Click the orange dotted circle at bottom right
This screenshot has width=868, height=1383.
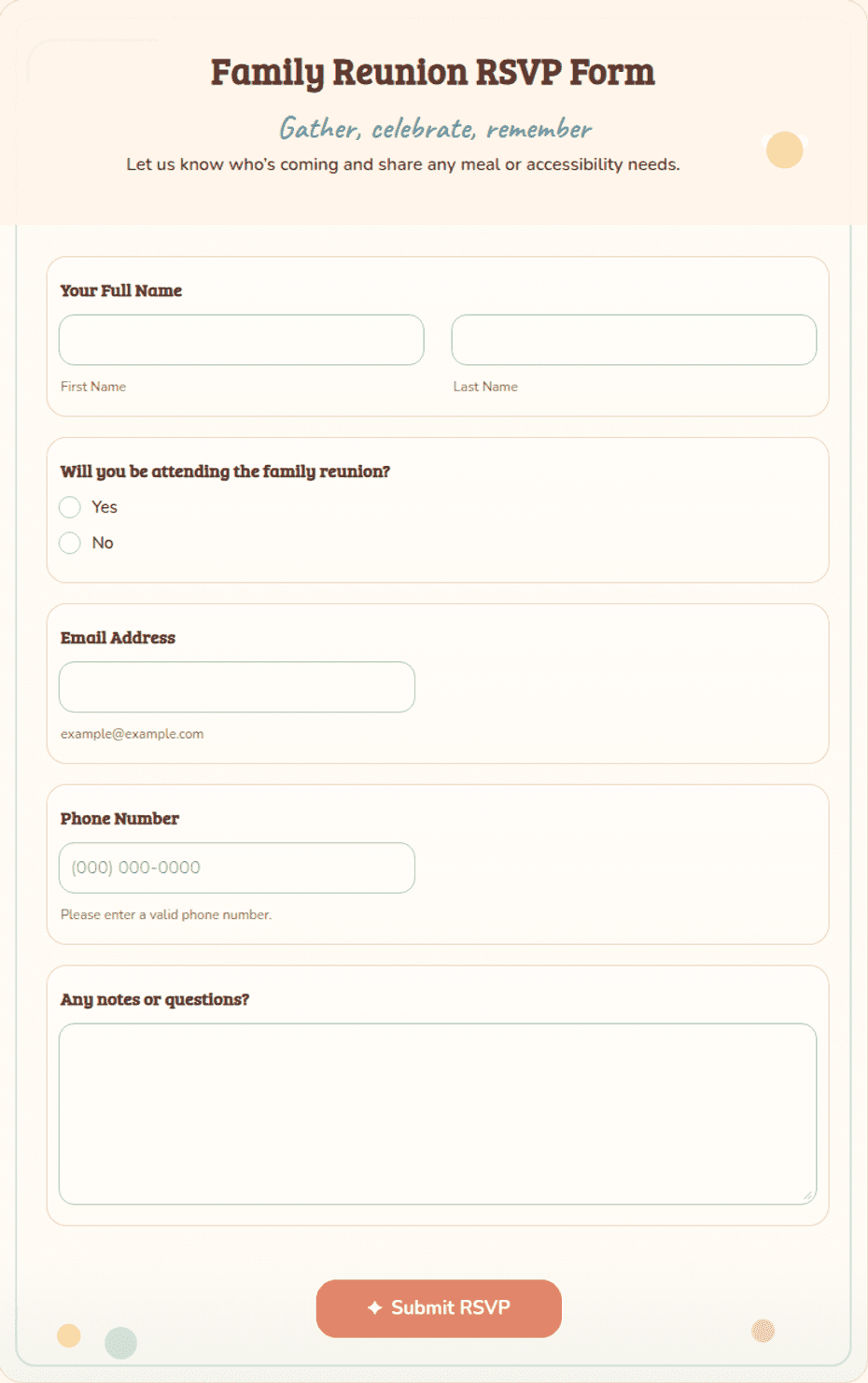tap(763, 1331)
